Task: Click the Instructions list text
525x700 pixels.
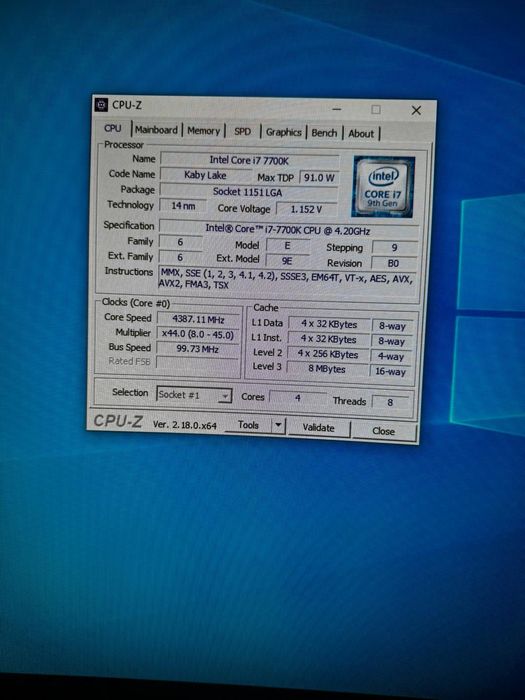Action: [x=287, y=280]
